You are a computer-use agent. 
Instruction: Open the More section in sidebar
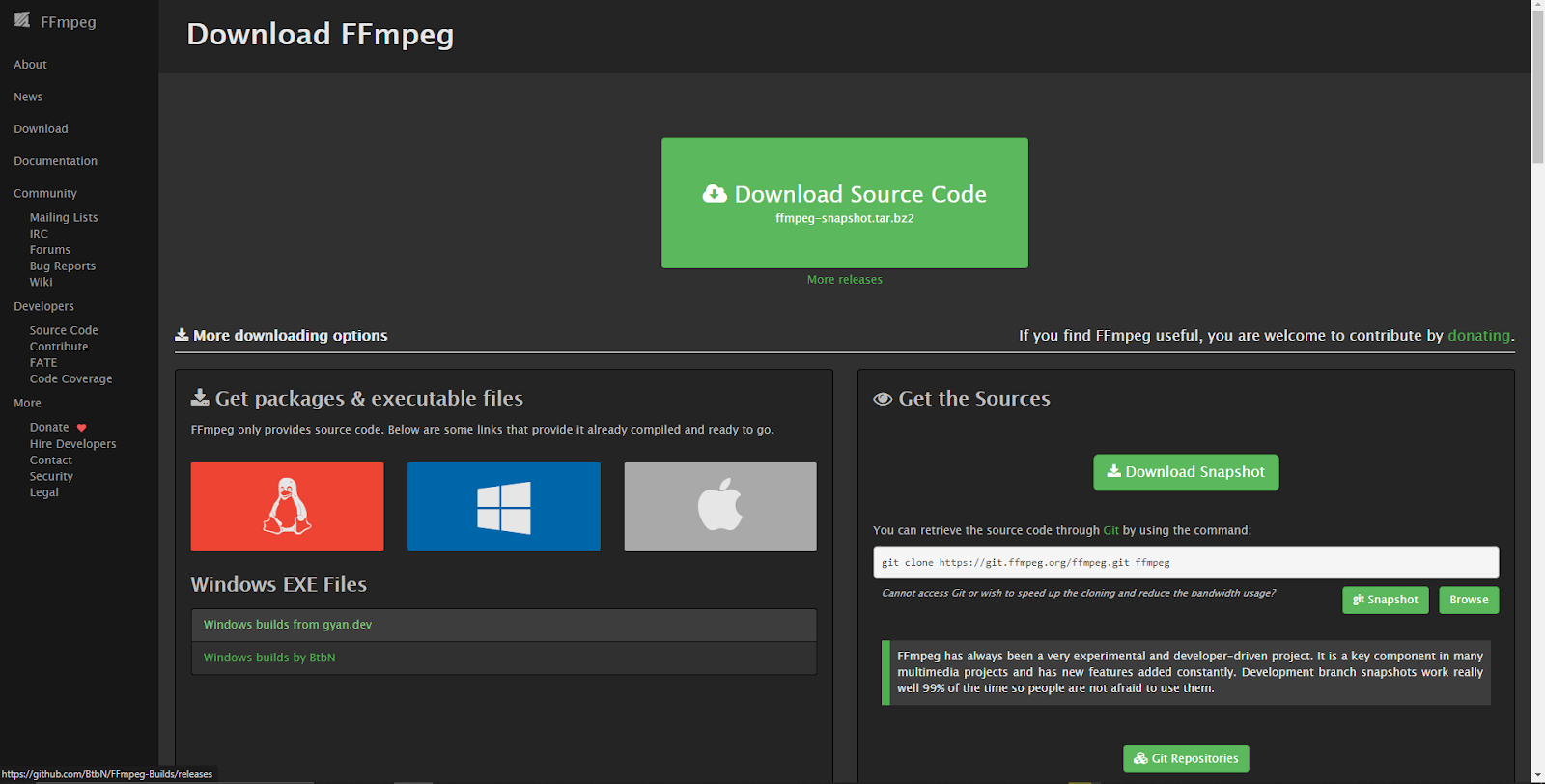27,403
